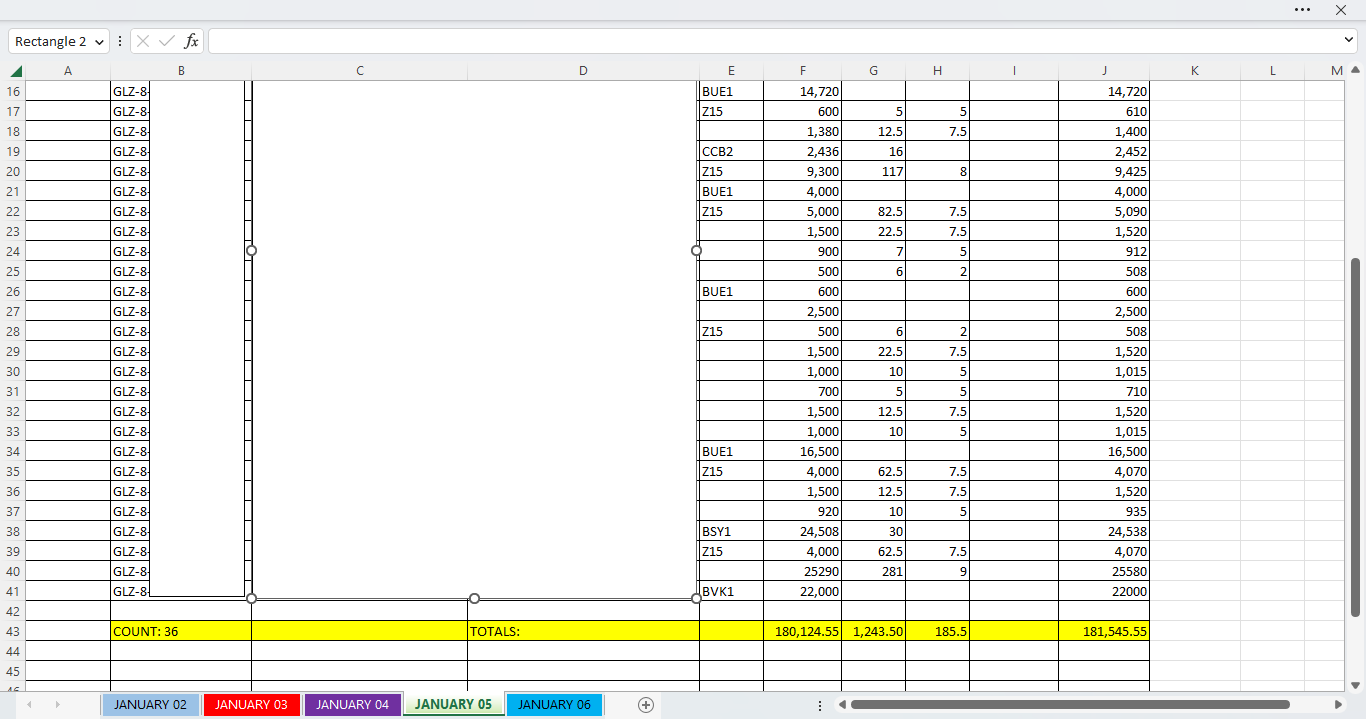The image size is (1366, 720).
Task: Switch to the JANUARY 02 sheet tab
Action: [x=150, y=705]
